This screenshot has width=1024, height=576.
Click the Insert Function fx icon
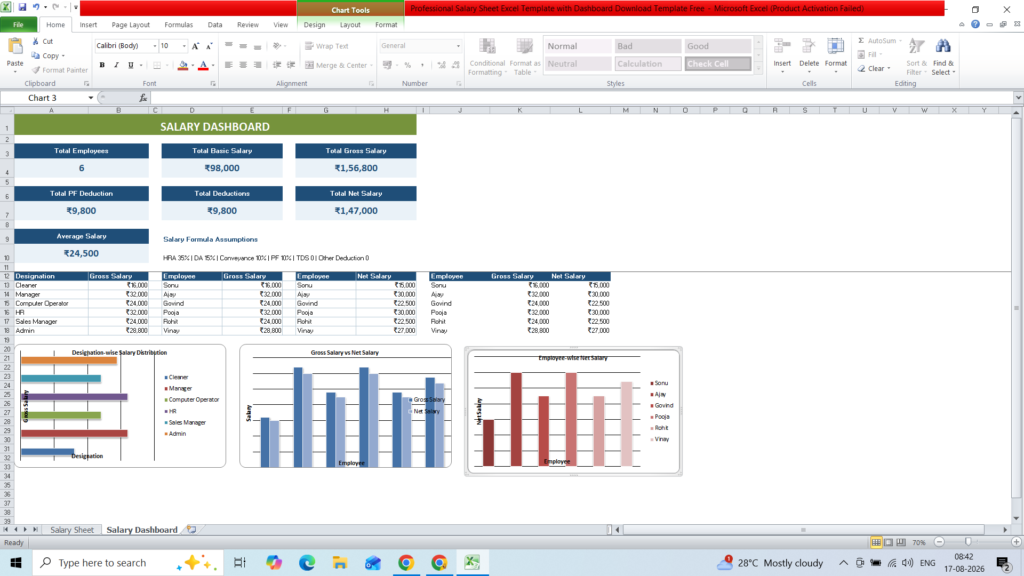click(143, 98)
